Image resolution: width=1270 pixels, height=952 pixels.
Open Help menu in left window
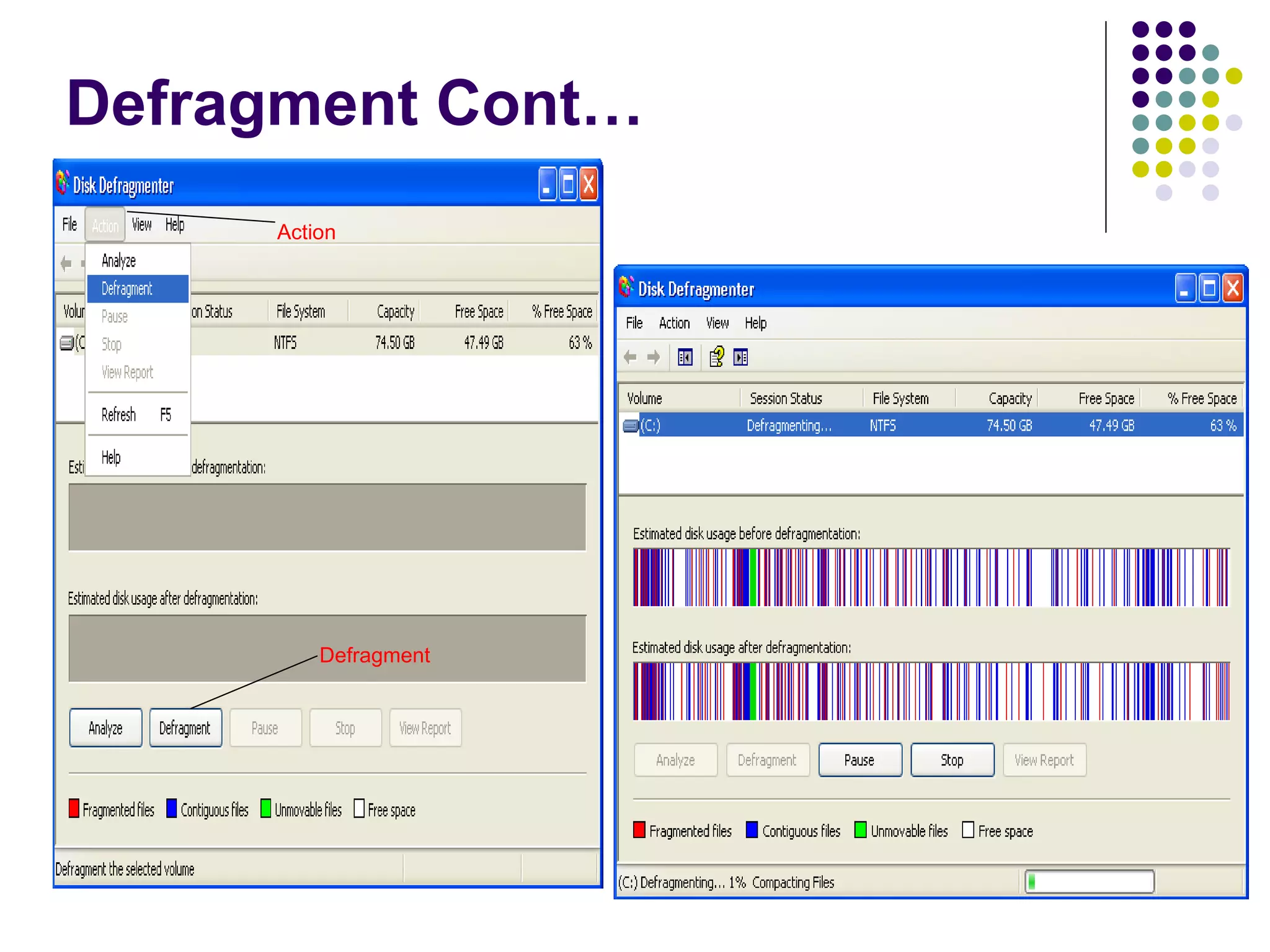point(175,224)
